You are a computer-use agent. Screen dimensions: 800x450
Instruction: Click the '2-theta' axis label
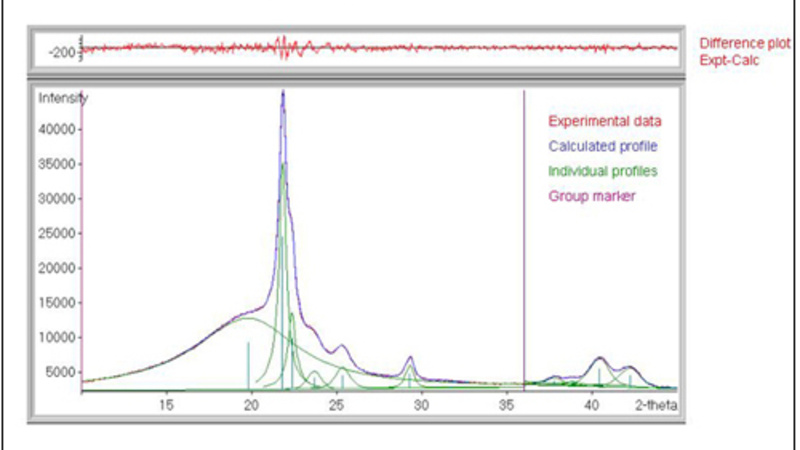pos(656,406)
